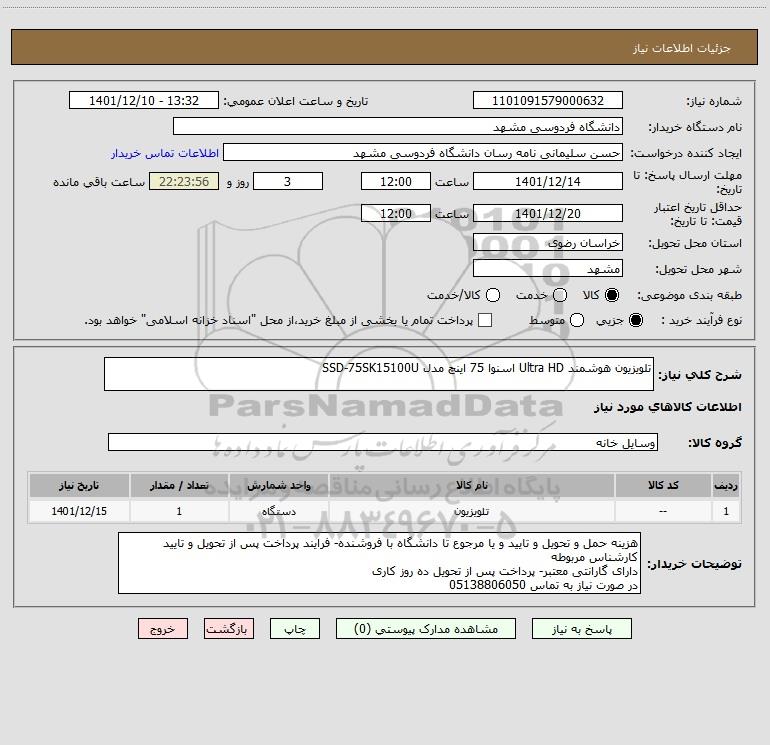
Task: Click the validity time field 12:00 beside 1401/12/20
Action: [396, 213]
